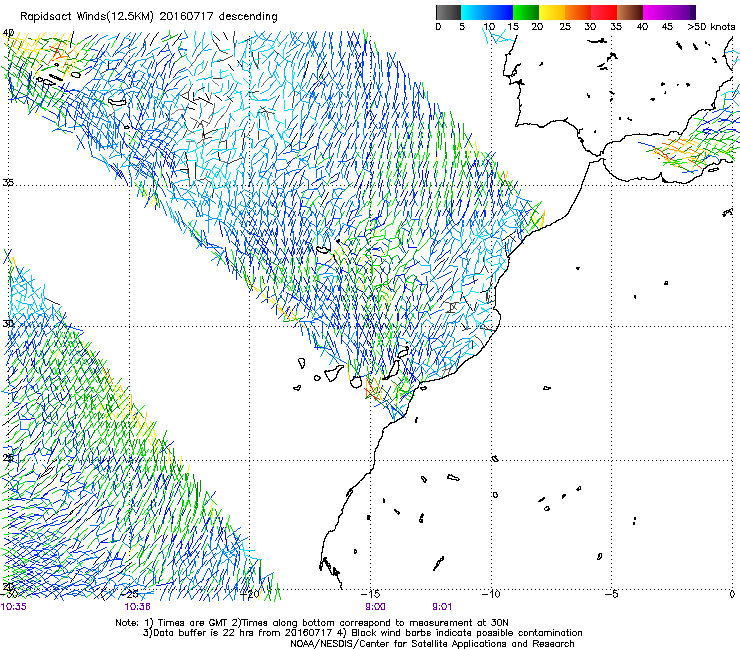
Task: Click the longitude axis label '-15'
Action: point(371,594)
